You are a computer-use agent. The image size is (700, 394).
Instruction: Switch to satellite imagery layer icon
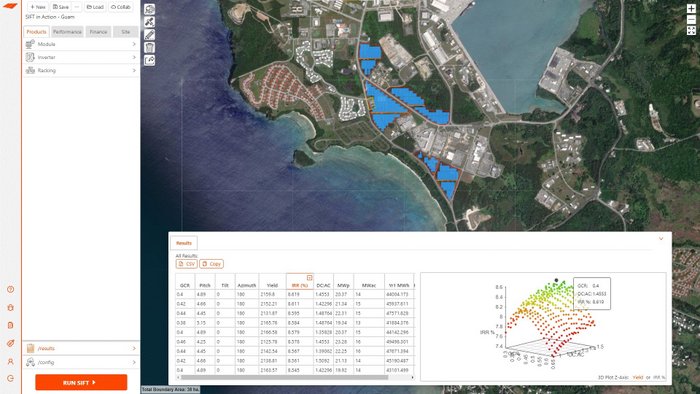(x=150, y=21)
